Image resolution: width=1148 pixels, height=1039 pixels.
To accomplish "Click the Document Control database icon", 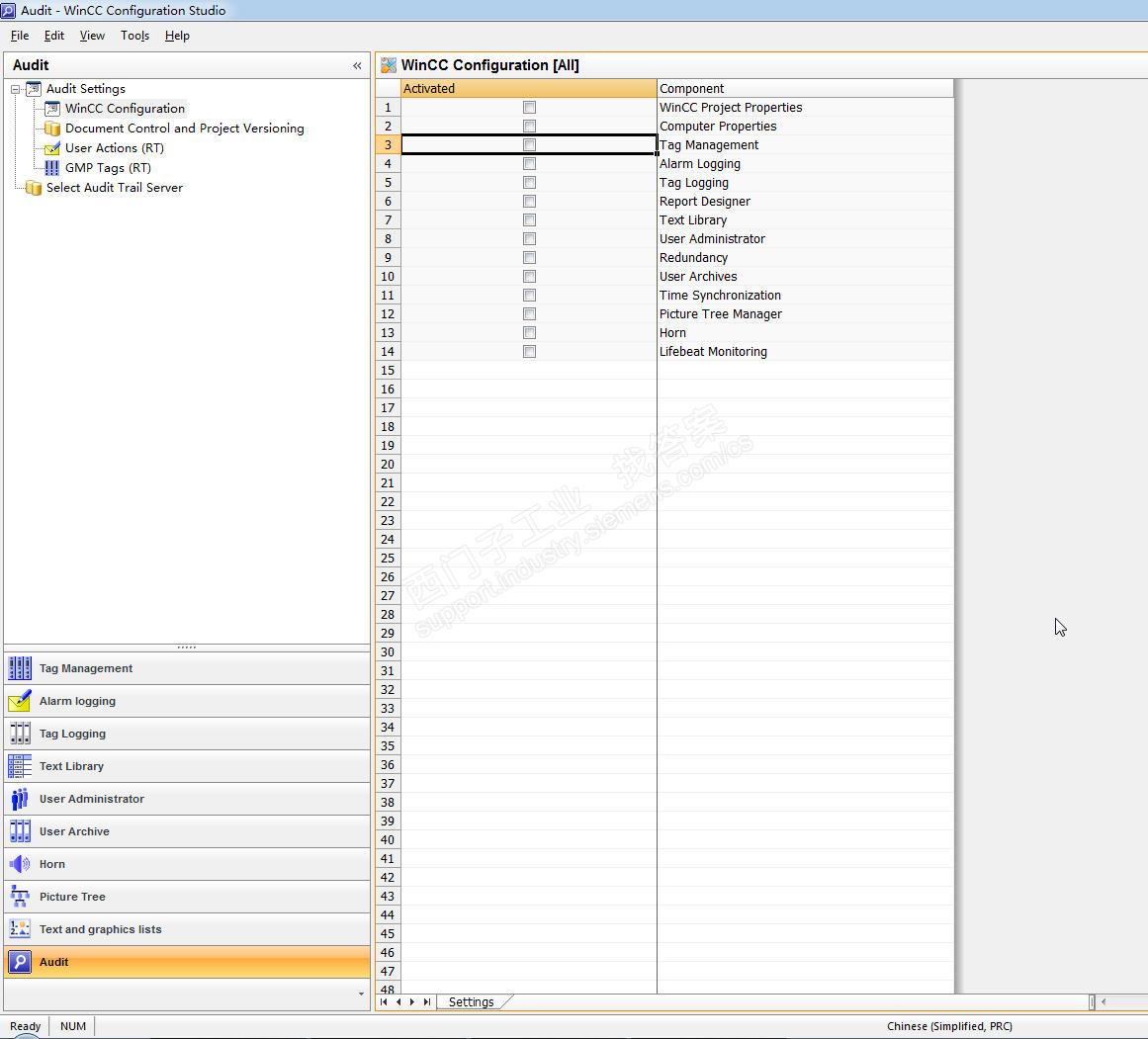I will coord(52,129).
